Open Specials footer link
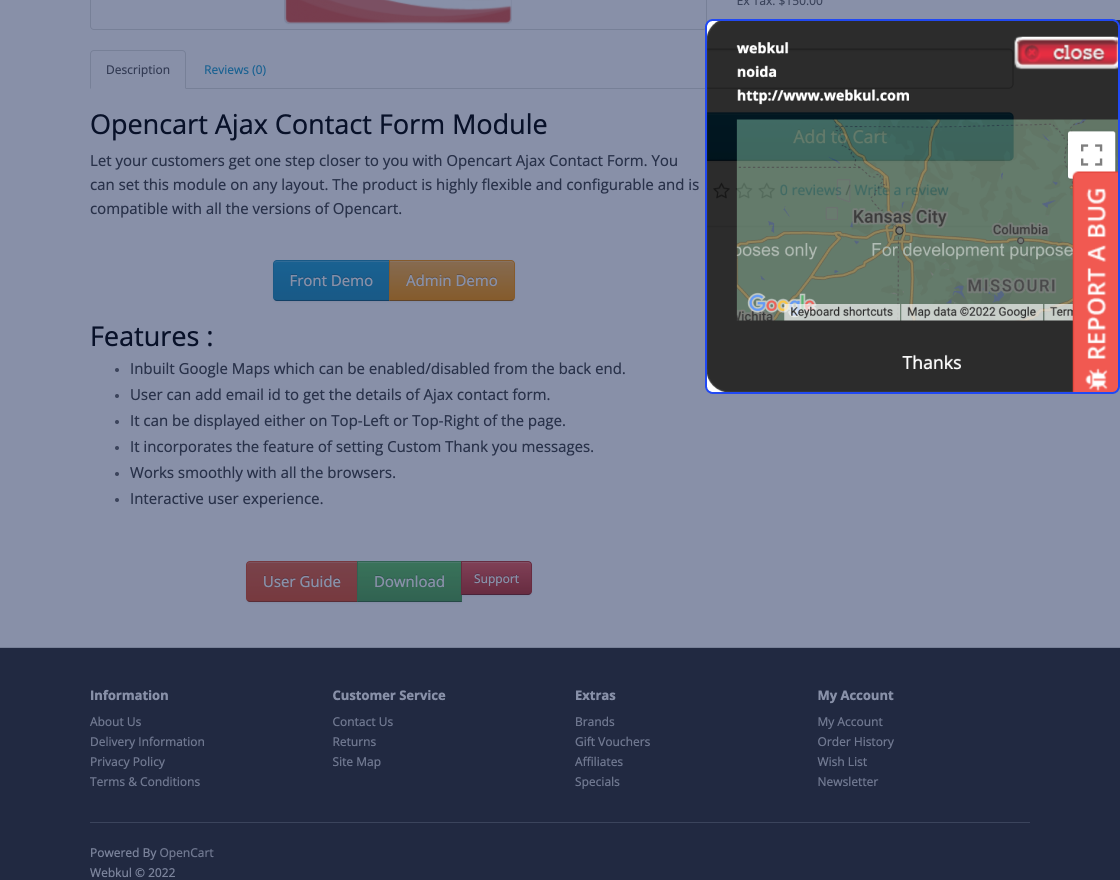The height and width of the screenshot is (880, 1120). point(597,781)
